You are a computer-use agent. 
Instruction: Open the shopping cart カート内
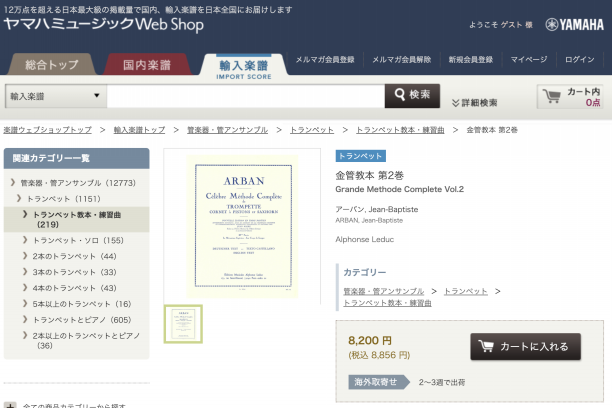pyautogui.click(x=570, y=96)
